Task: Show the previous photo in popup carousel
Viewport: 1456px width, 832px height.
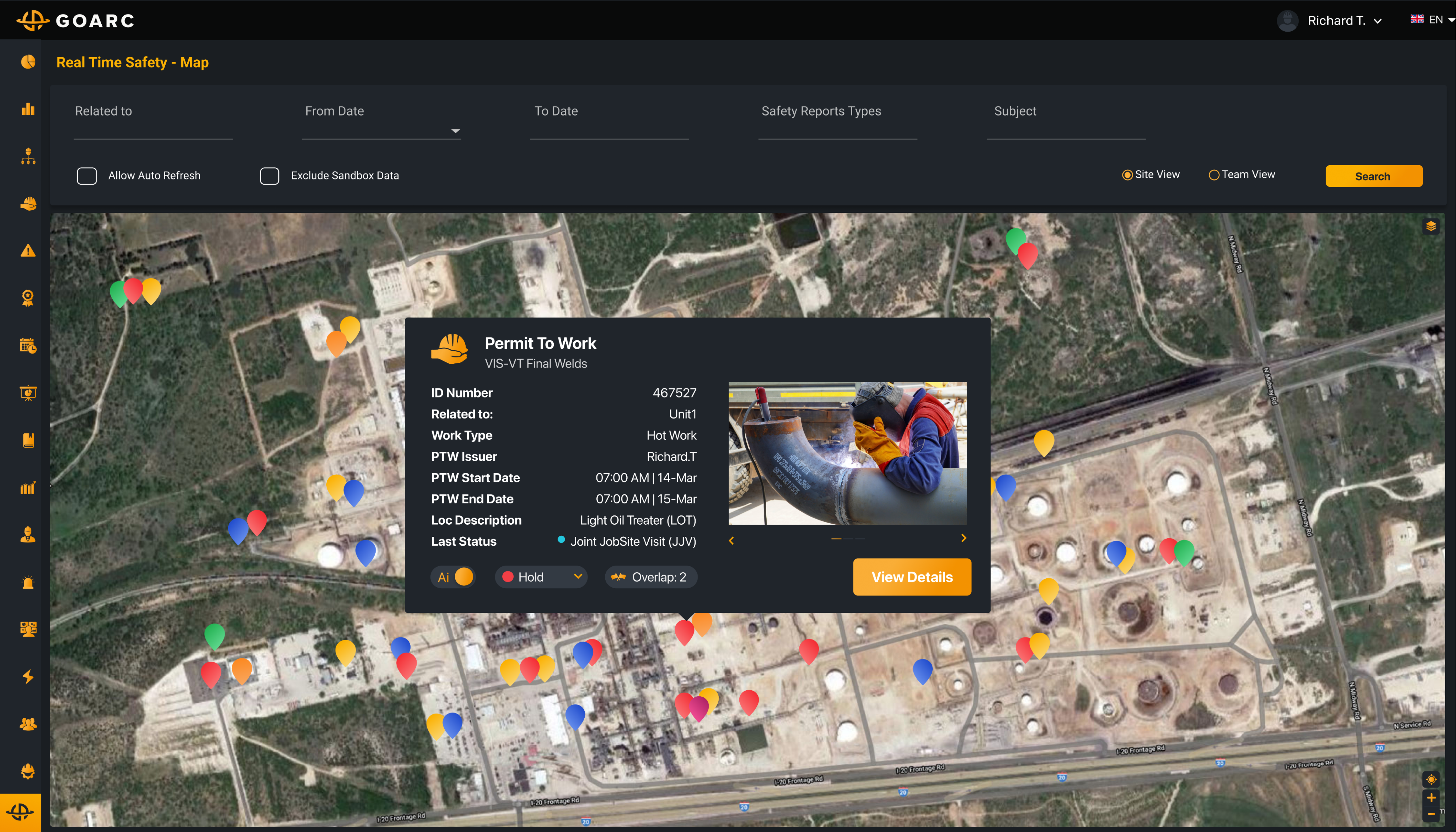Action: click(x=731, y=540)
